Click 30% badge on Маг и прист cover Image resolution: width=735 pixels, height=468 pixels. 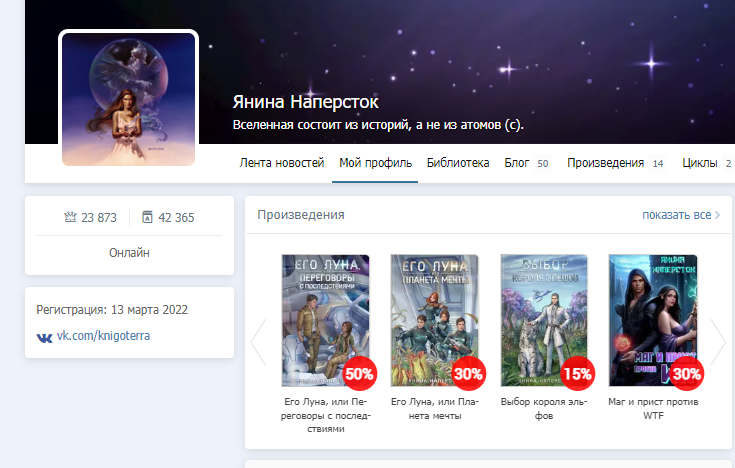[687, 374]
